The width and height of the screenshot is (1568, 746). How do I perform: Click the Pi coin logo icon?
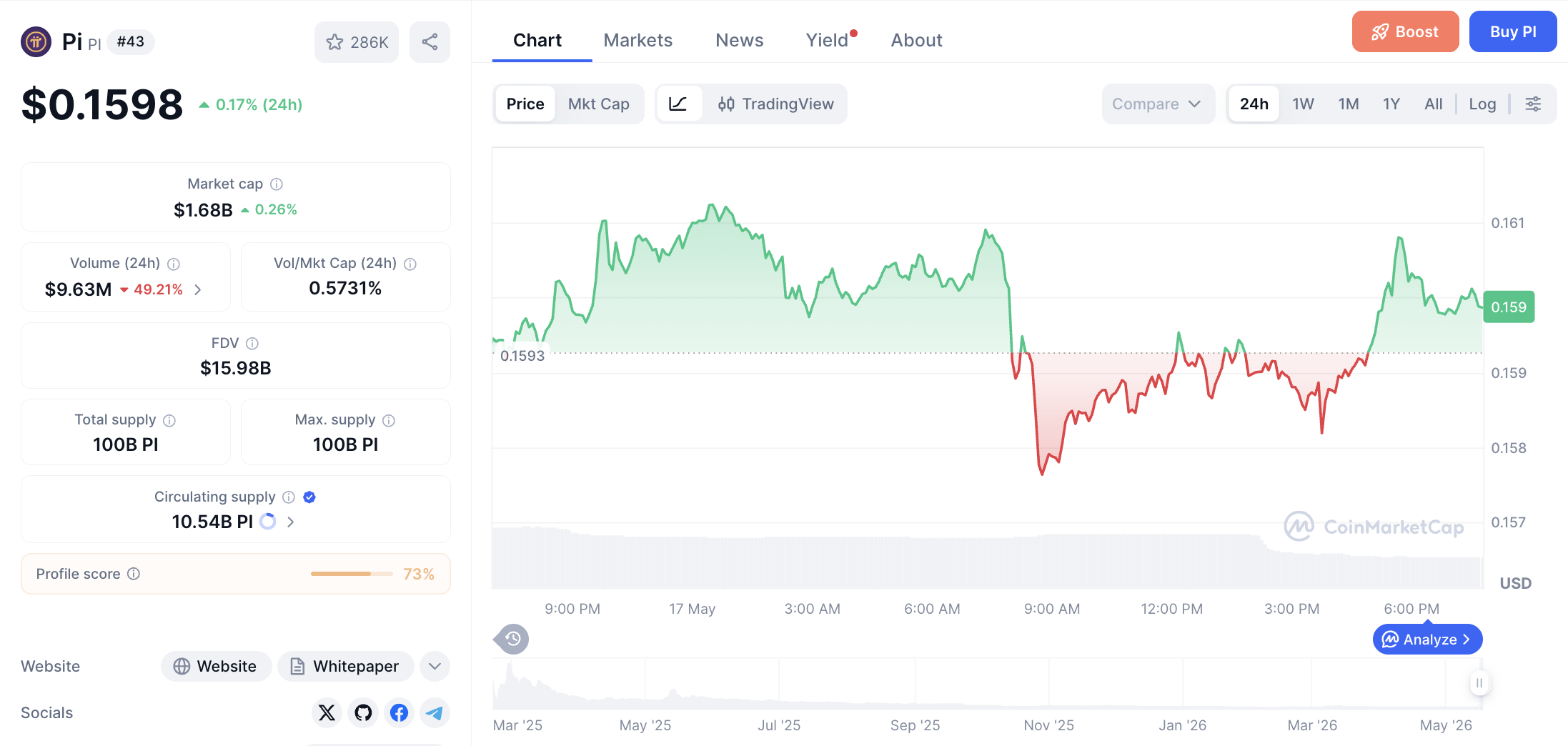coord(36,41)
